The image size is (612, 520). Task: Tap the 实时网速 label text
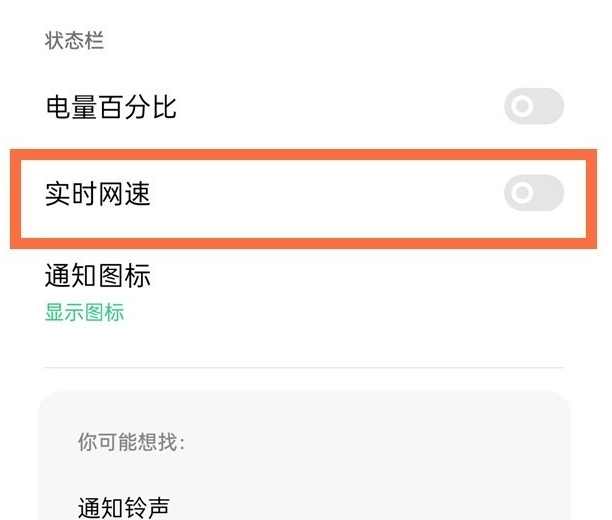98,193
